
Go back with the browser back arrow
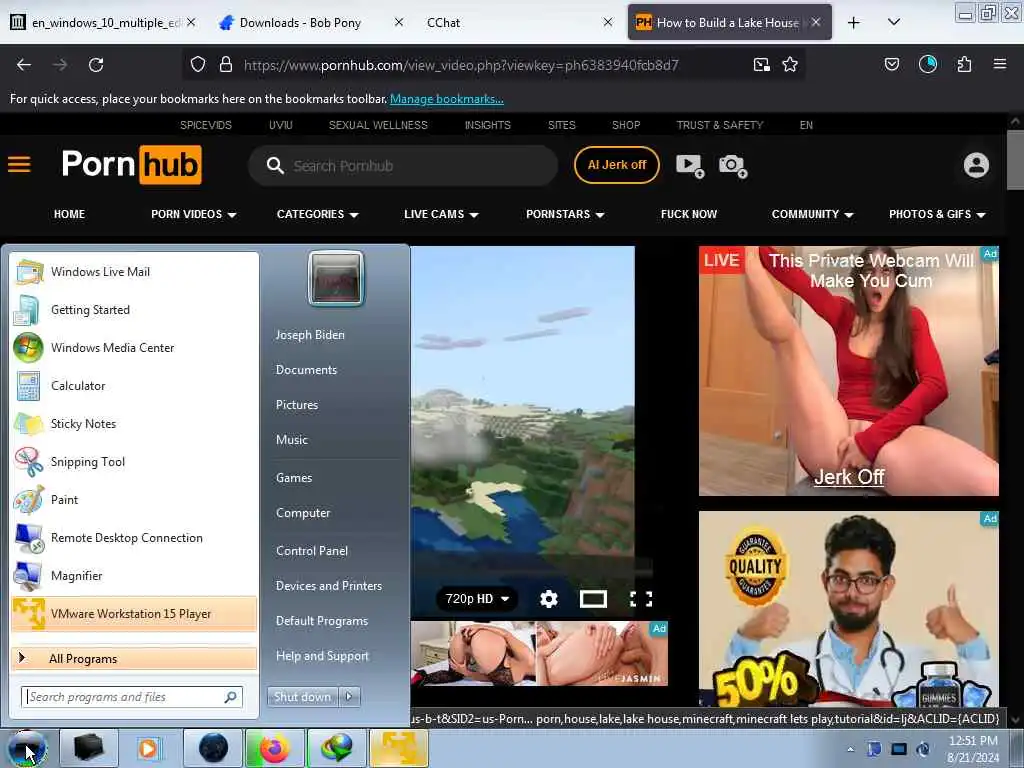[x=24, y=65]
